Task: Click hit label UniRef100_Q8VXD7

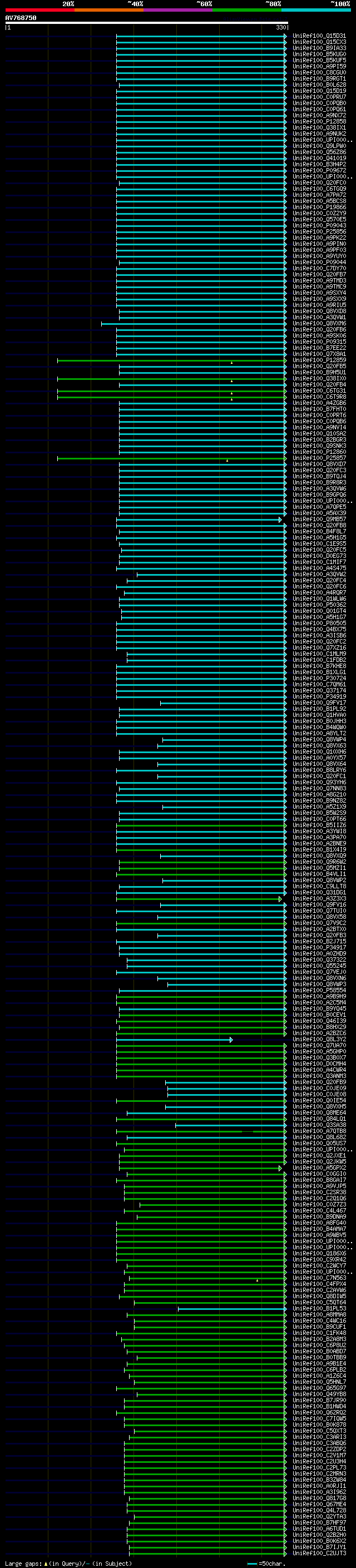Action: pos(319,464)
